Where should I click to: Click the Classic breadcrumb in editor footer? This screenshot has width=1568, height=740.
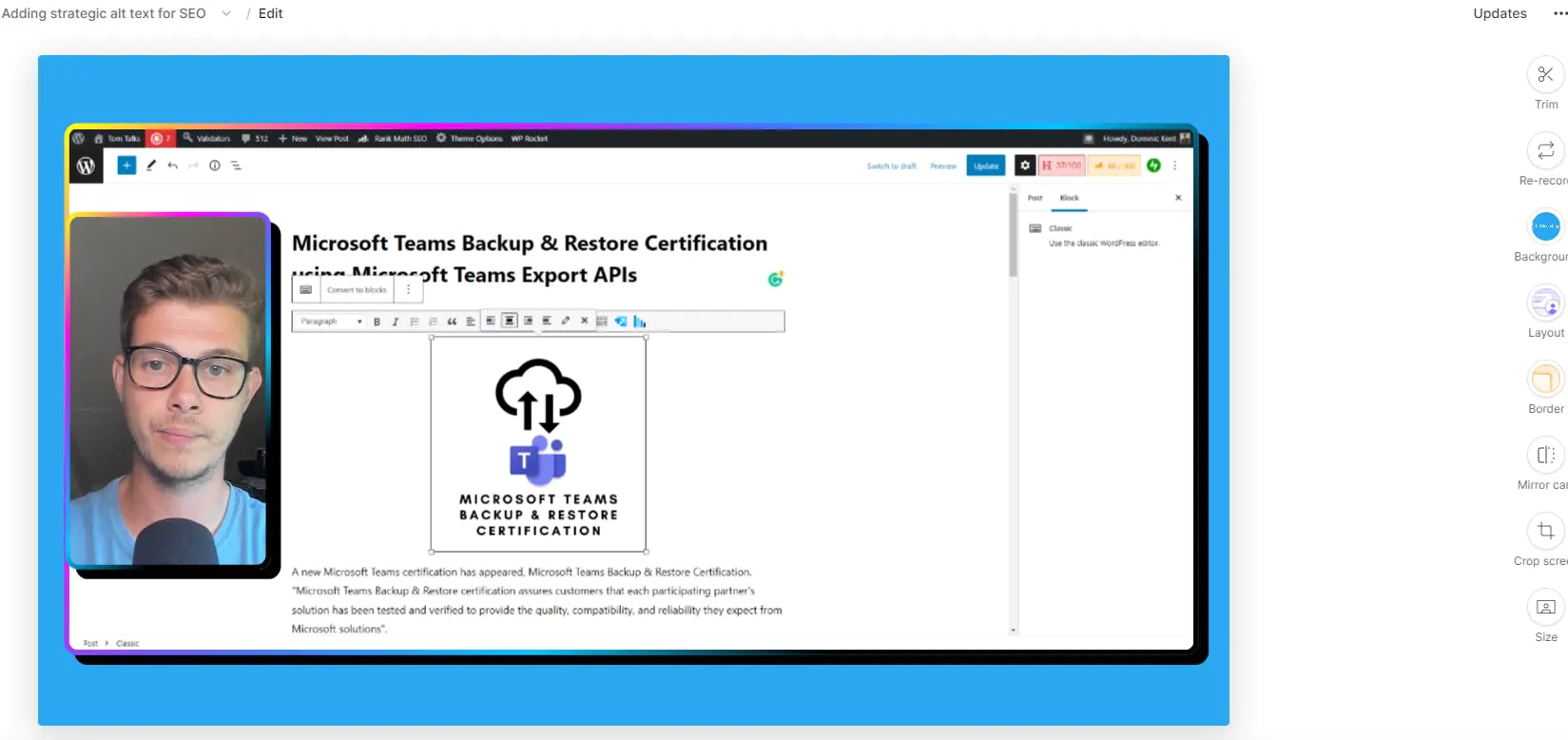click(127, 644)
